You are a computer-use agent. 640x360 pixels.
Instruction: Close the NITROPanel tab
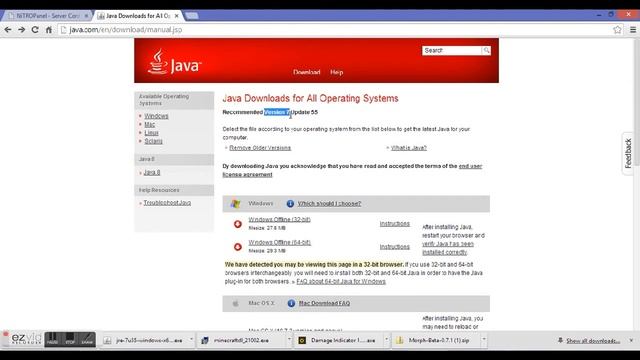coord(86,16)
